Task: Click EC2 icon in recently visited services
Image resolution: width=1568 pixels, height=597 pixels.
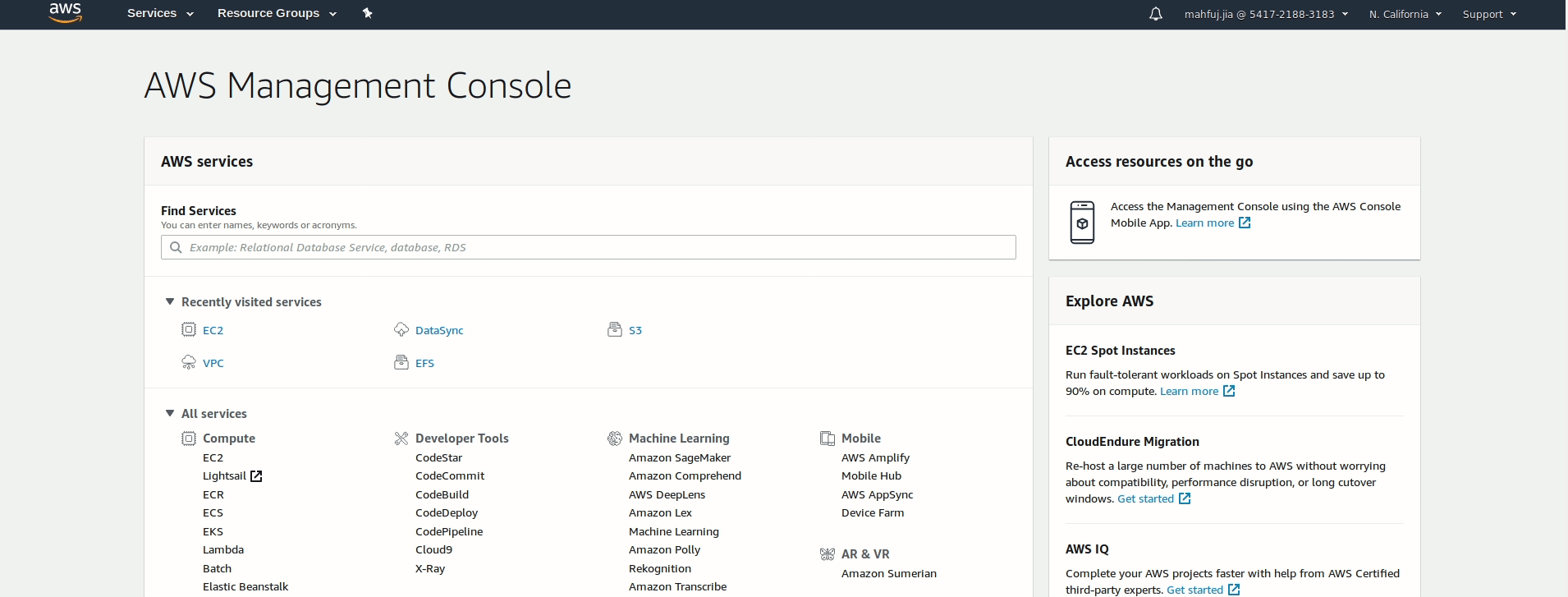Action: click(x=189, y=329)
